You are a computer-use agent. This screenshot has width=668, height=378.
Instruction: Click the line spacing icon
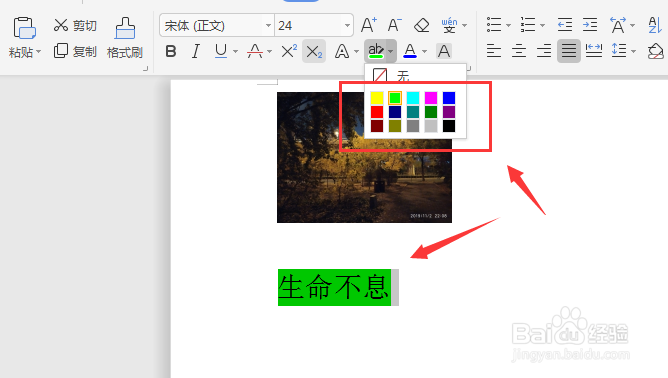(x=619, y=51)
